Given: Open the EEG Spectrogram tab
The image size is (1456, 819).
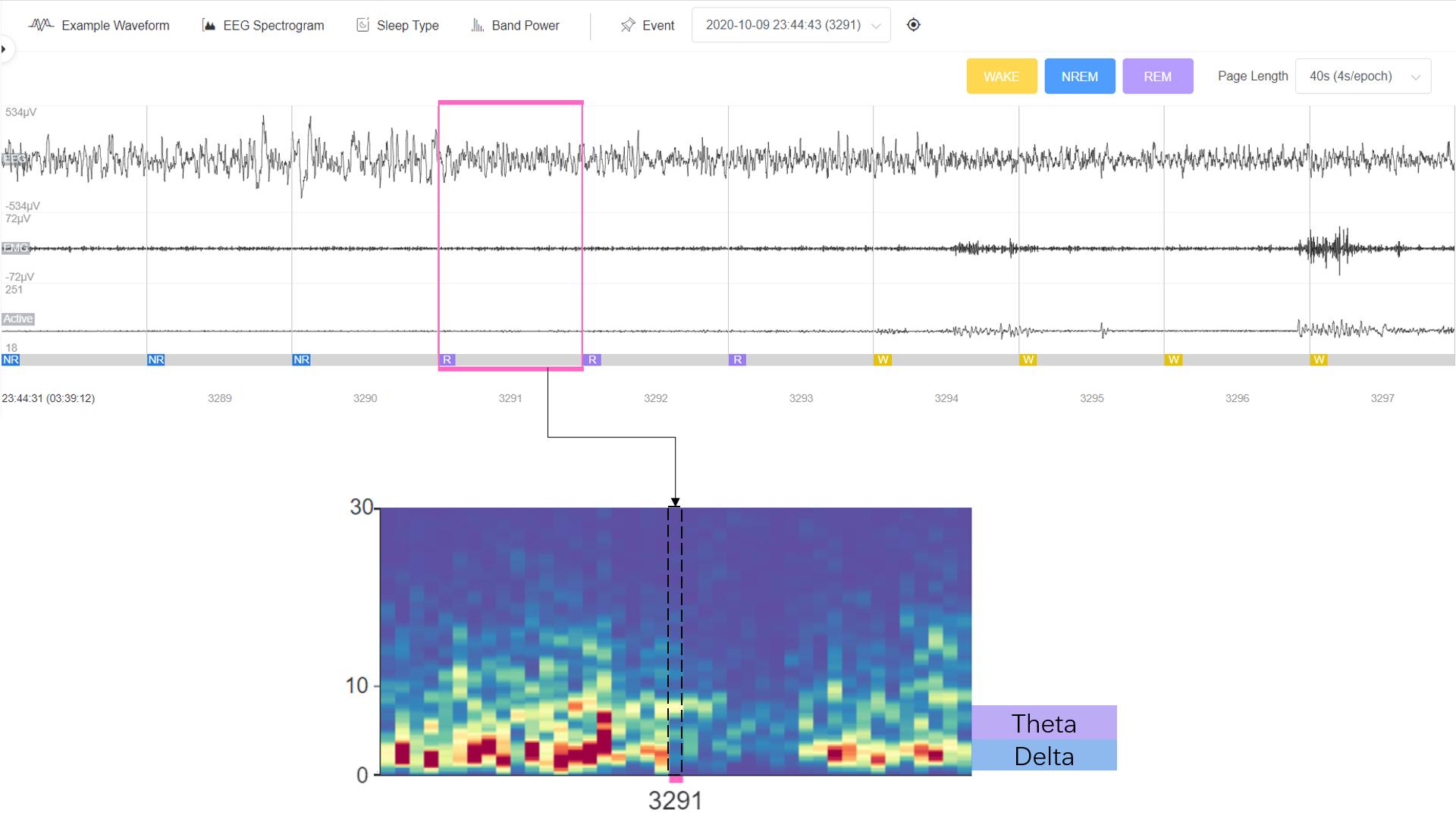Looking at the screenshot, I should coord(273,25).
